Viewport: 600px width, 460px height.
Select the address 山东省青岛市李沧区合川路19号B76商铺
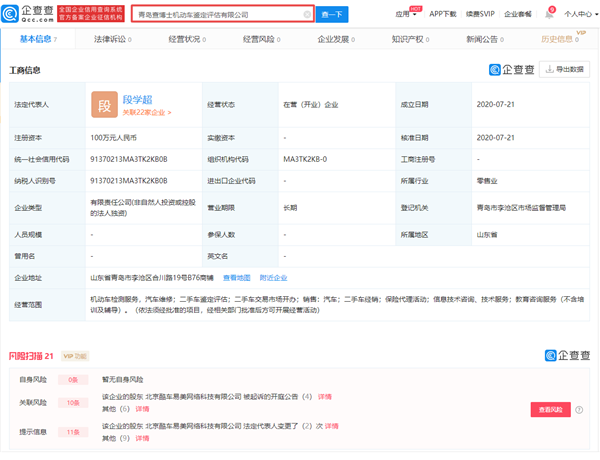pyautogui.click(x=152, y=278)
